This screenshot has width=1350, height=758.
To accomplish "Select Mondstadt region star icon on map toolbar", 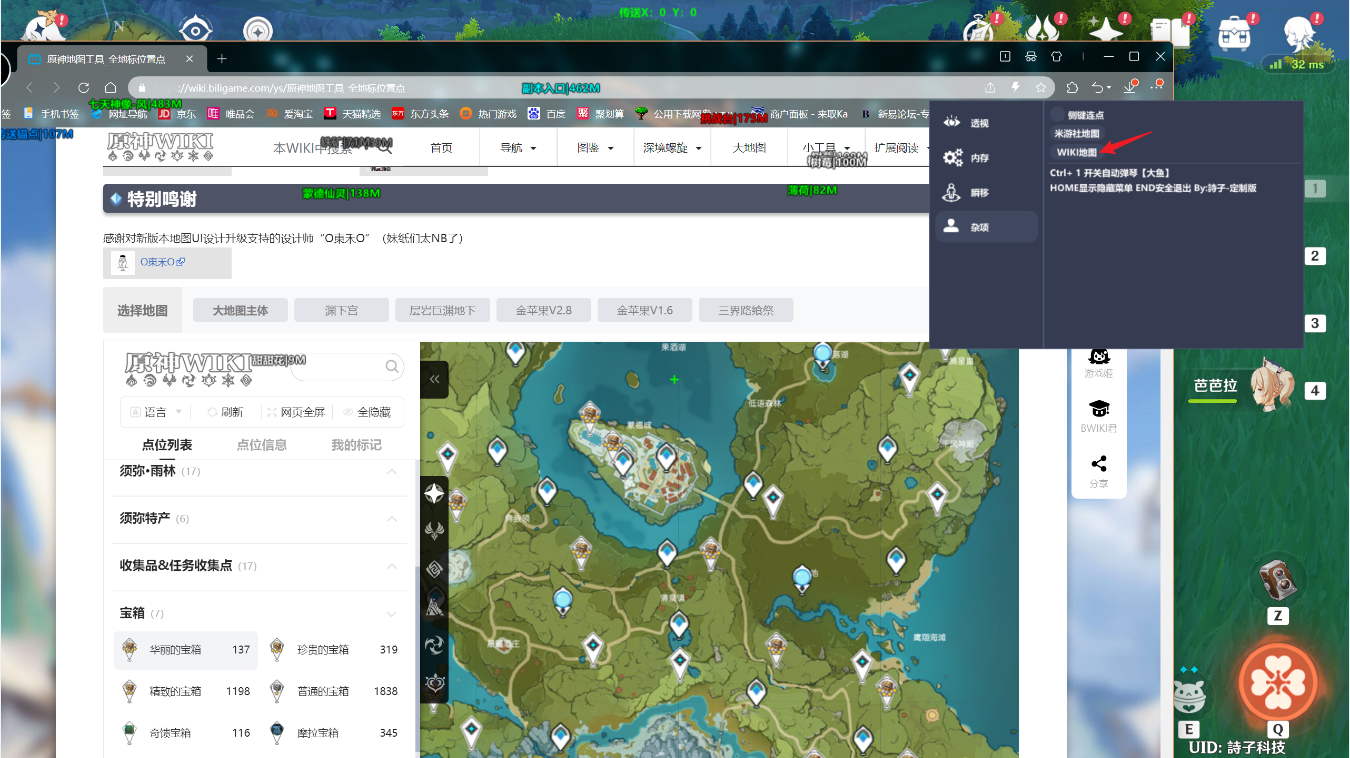I will tap(434, 492).
